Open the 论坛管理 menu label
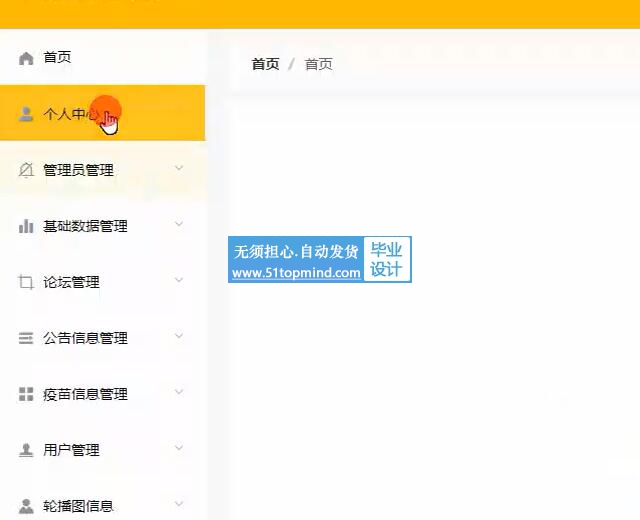 point(71,282)
